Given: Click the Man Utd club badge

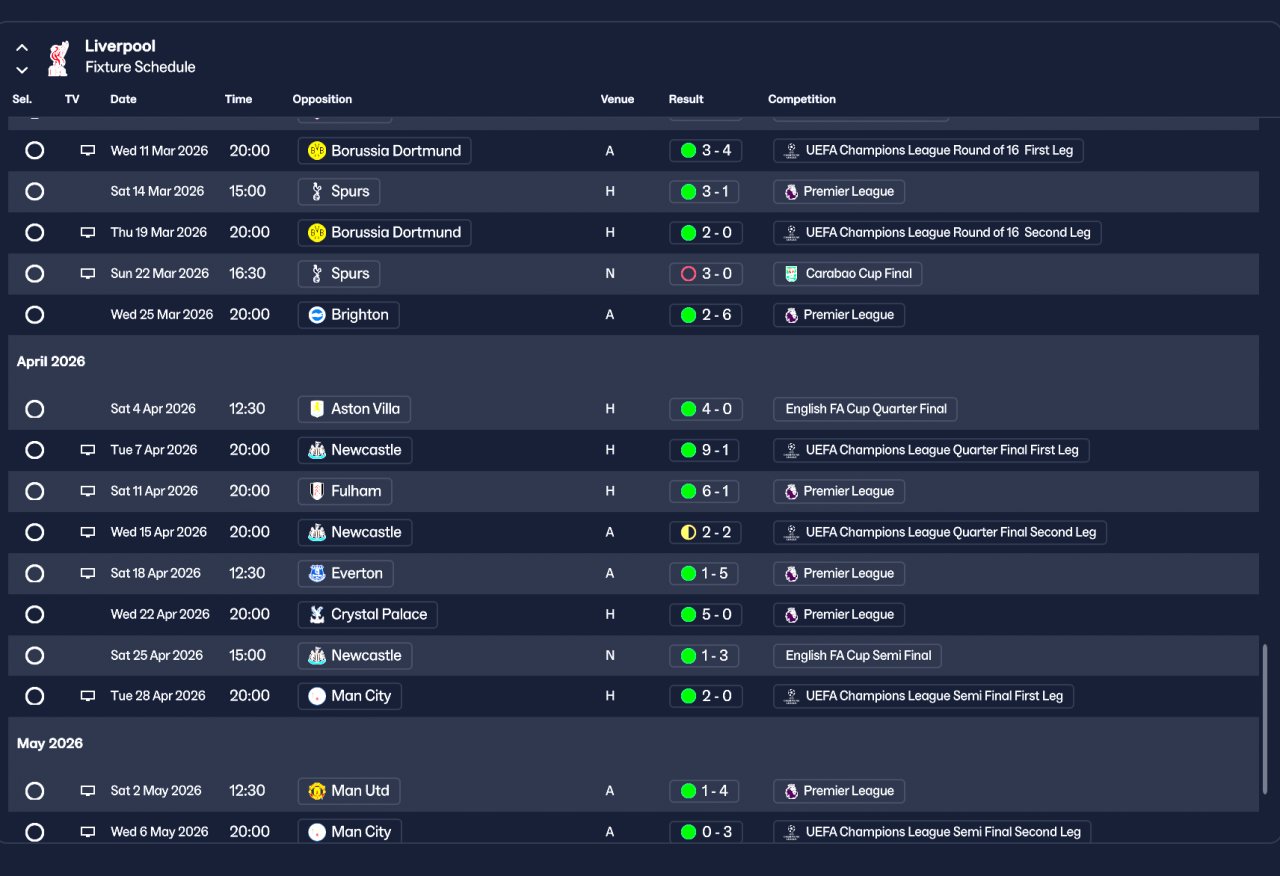Looking at the screenshot, I should point(317,791).
